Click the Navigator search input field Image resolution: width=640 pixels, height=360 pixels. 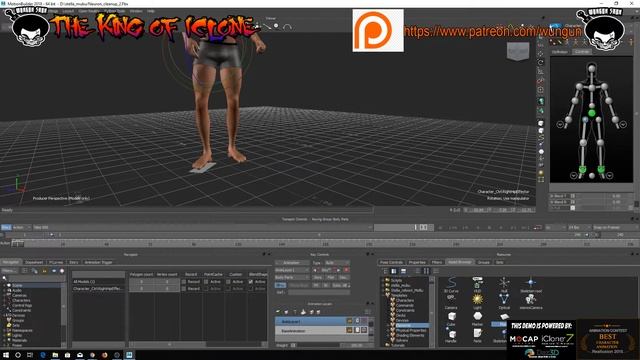(x=37, y=278)
